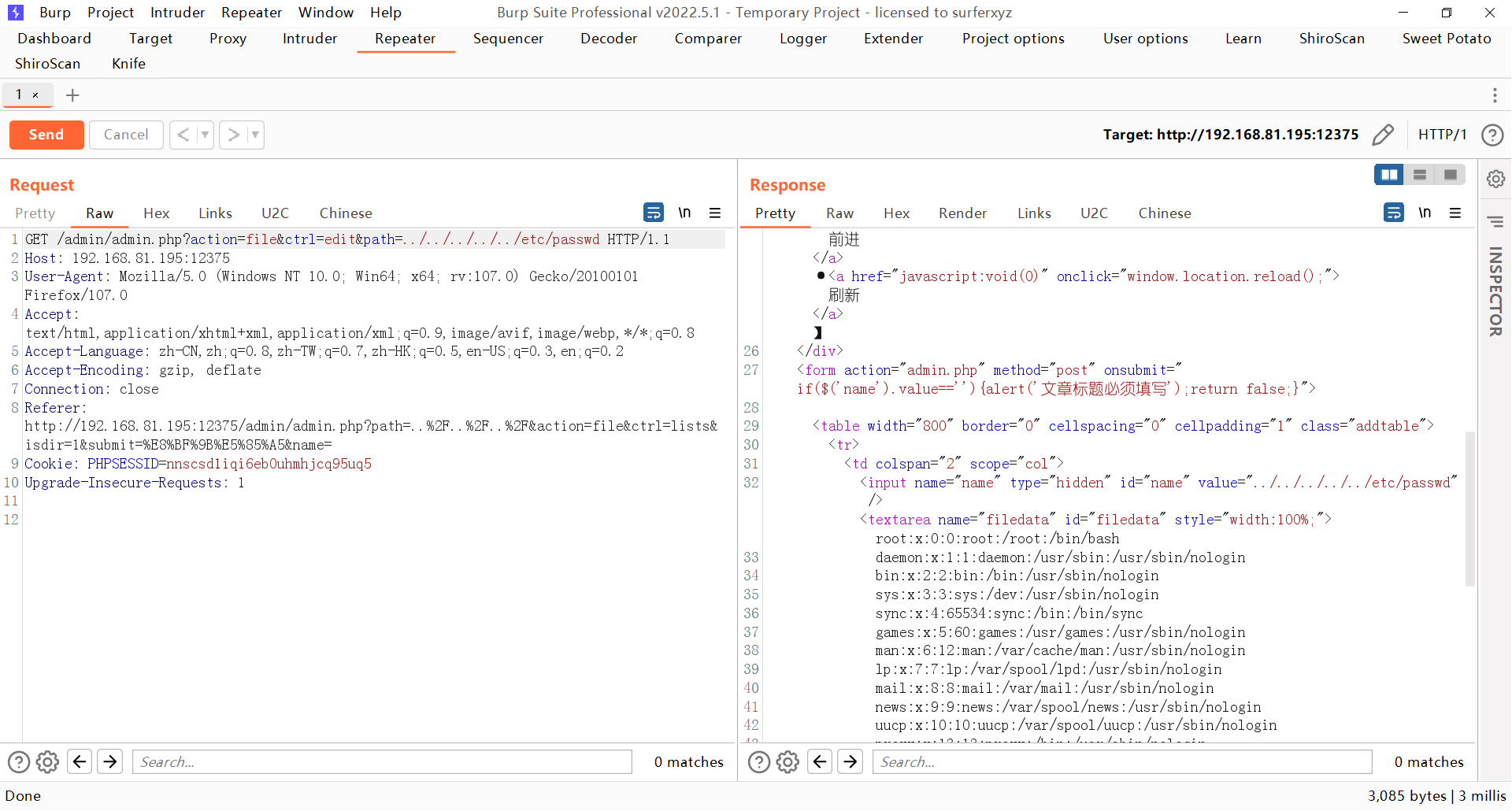Switch to the Extender tab

893,39
